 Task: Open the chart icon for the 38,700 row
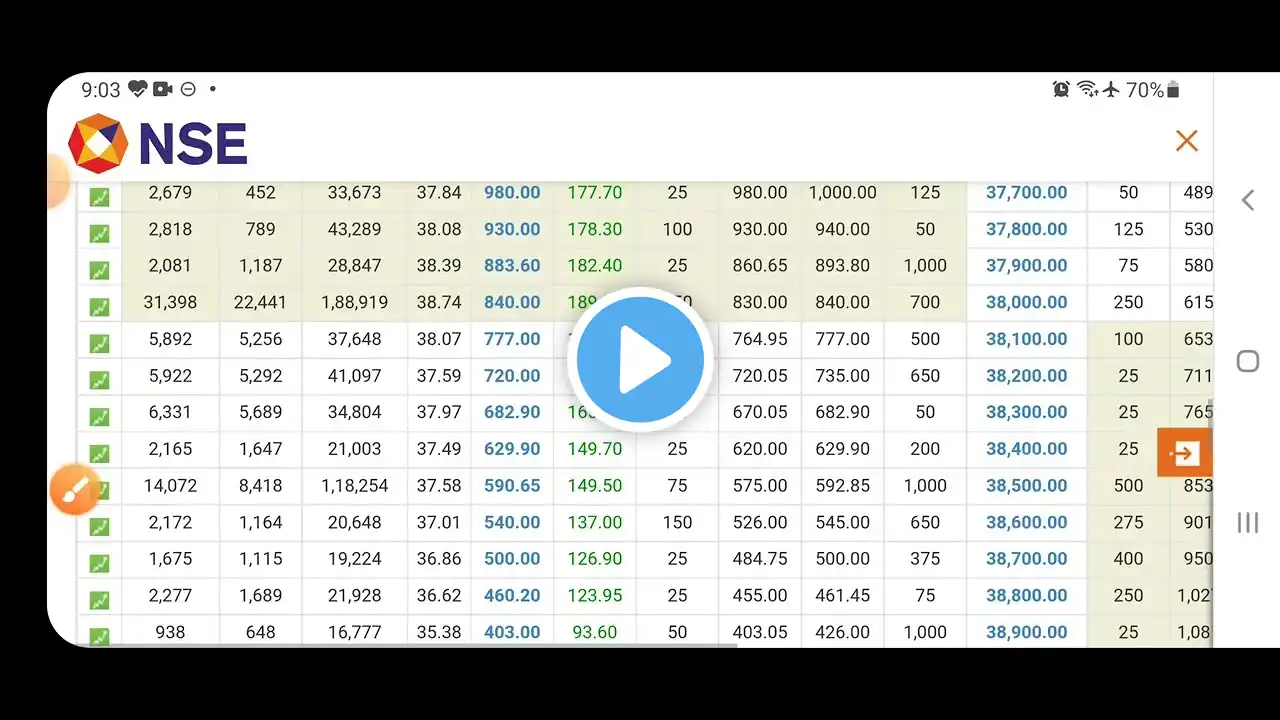click(99, 564)
